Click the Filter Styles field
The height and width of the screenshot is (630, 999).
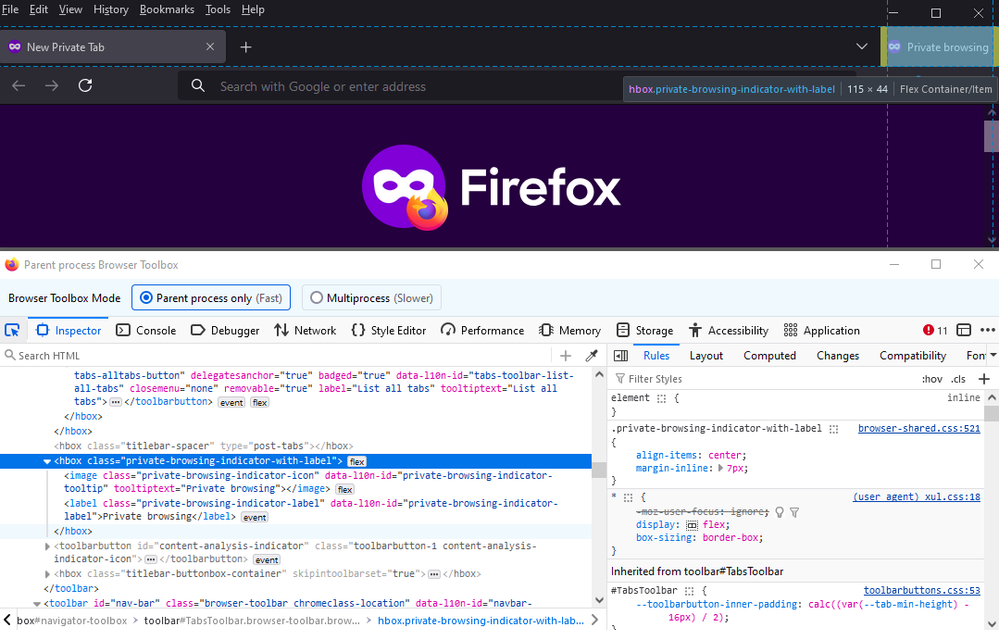point(763,379)
